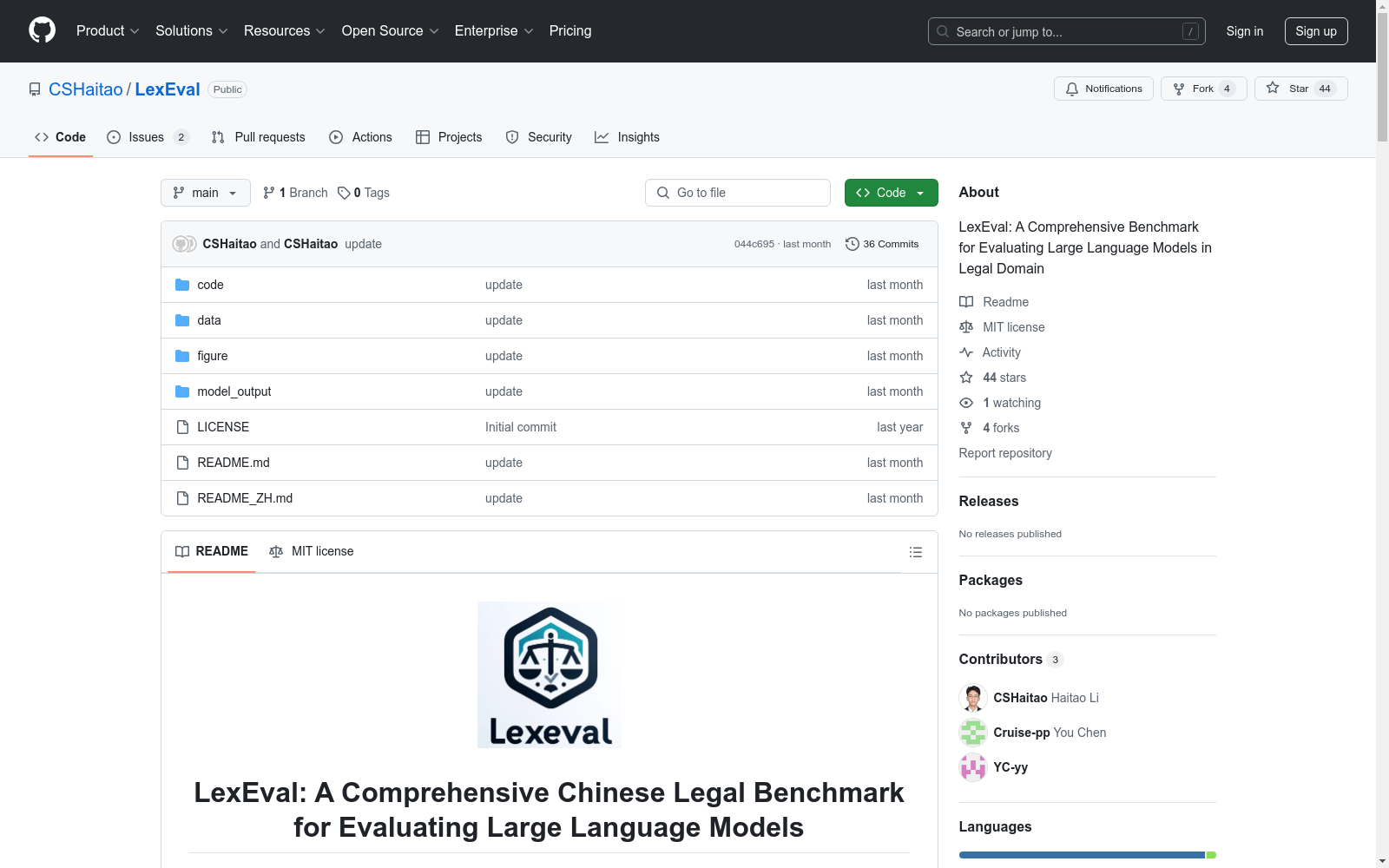Click the repository icon beside CSHaitao
The height and width of the screenshot is (868, 1389).
(35, 89)
